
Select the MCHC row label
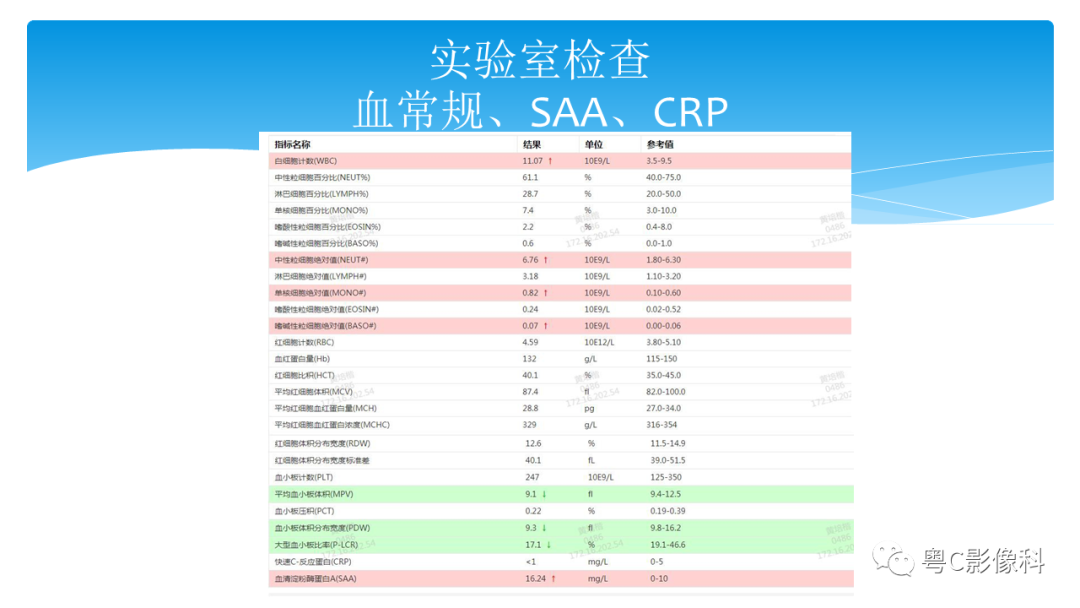[x=332, y=426]
